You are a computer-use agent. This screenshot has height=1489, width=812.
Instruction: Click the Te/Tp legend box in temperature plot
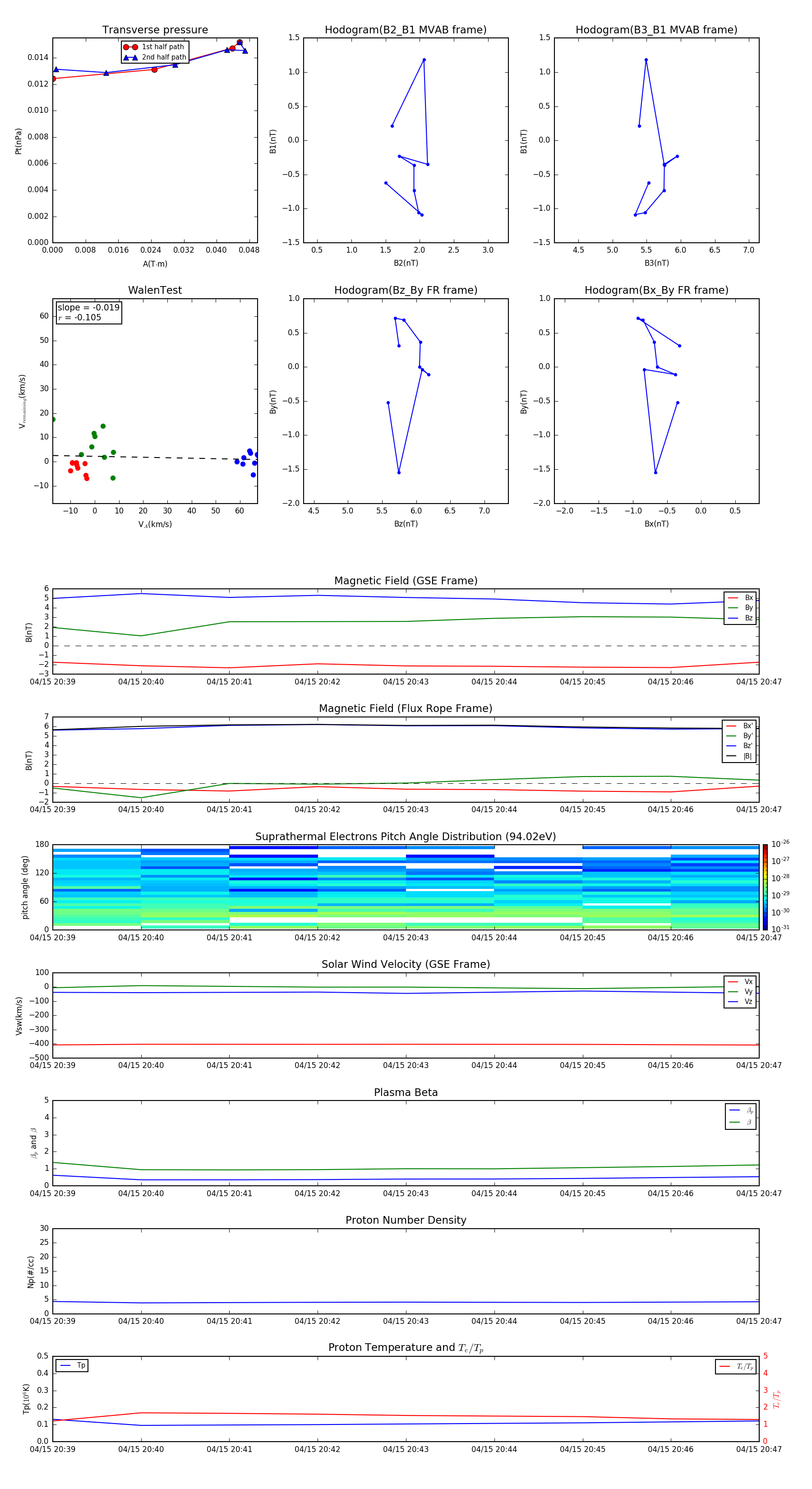coord(736,1367)
